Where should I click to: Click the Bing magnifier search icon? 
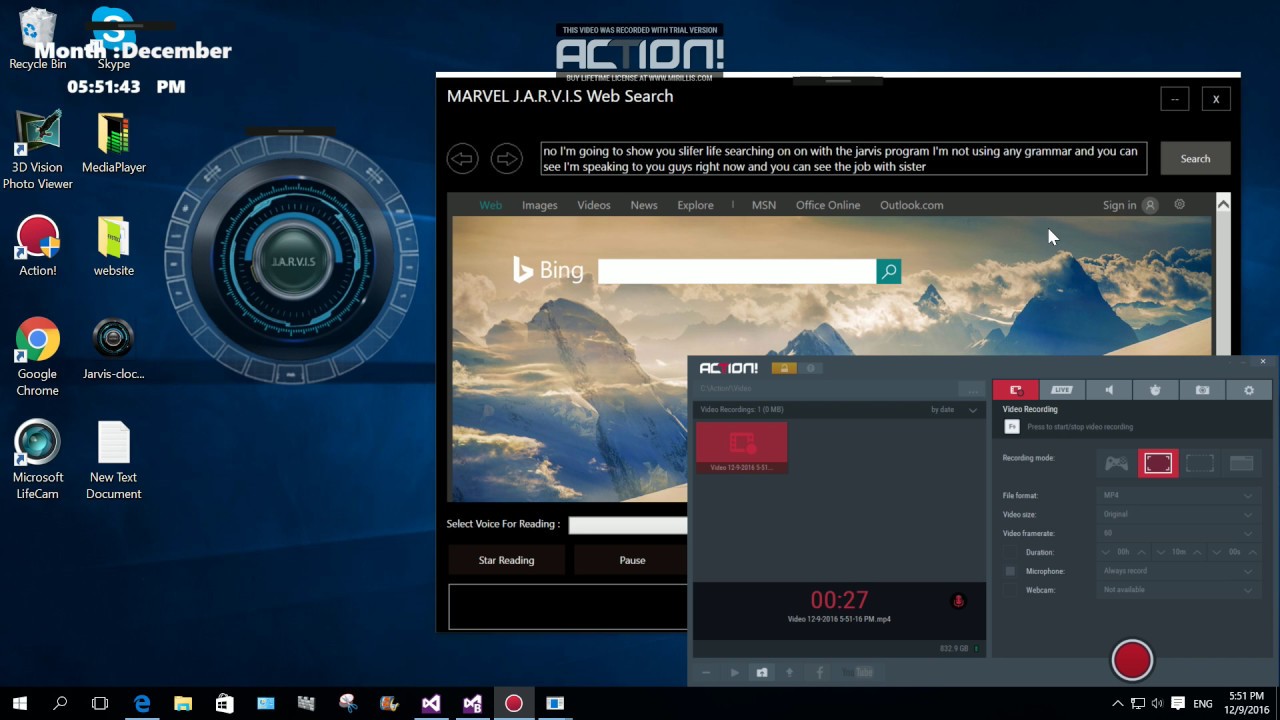click(x=888, y=271)
